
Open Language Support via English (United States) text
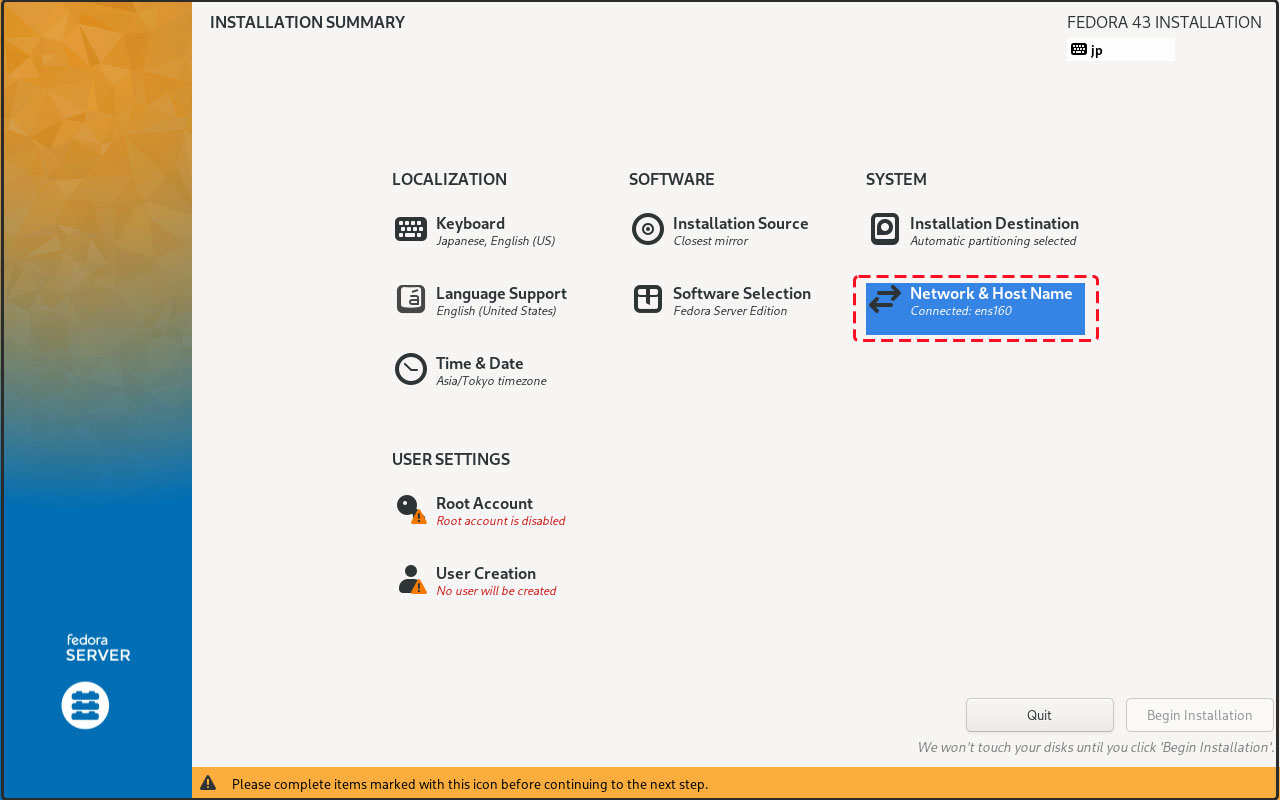(x=496, y=311)
